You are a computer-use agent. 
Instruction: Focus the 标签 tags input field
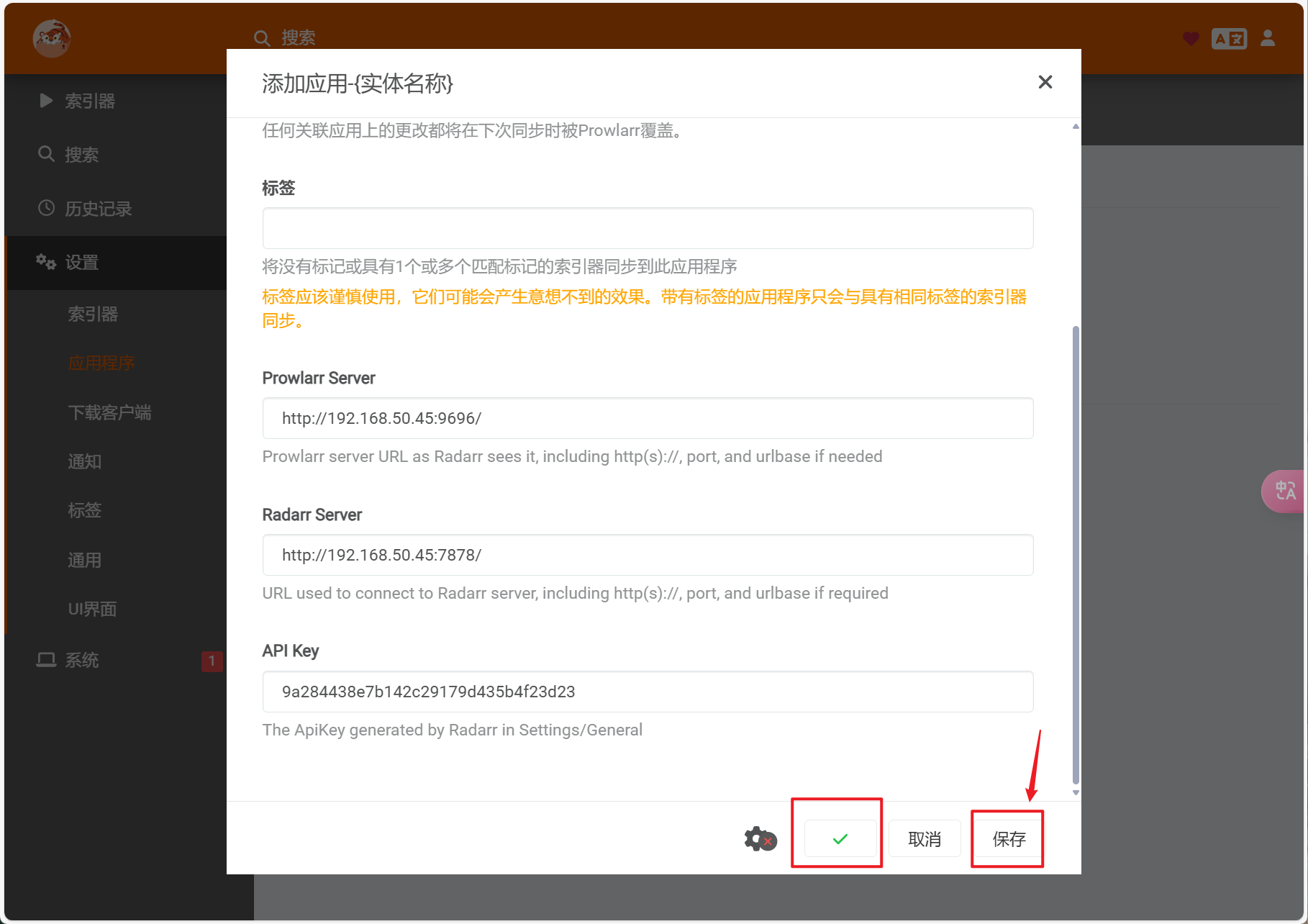pyautogui.click(x=648, y=228)
